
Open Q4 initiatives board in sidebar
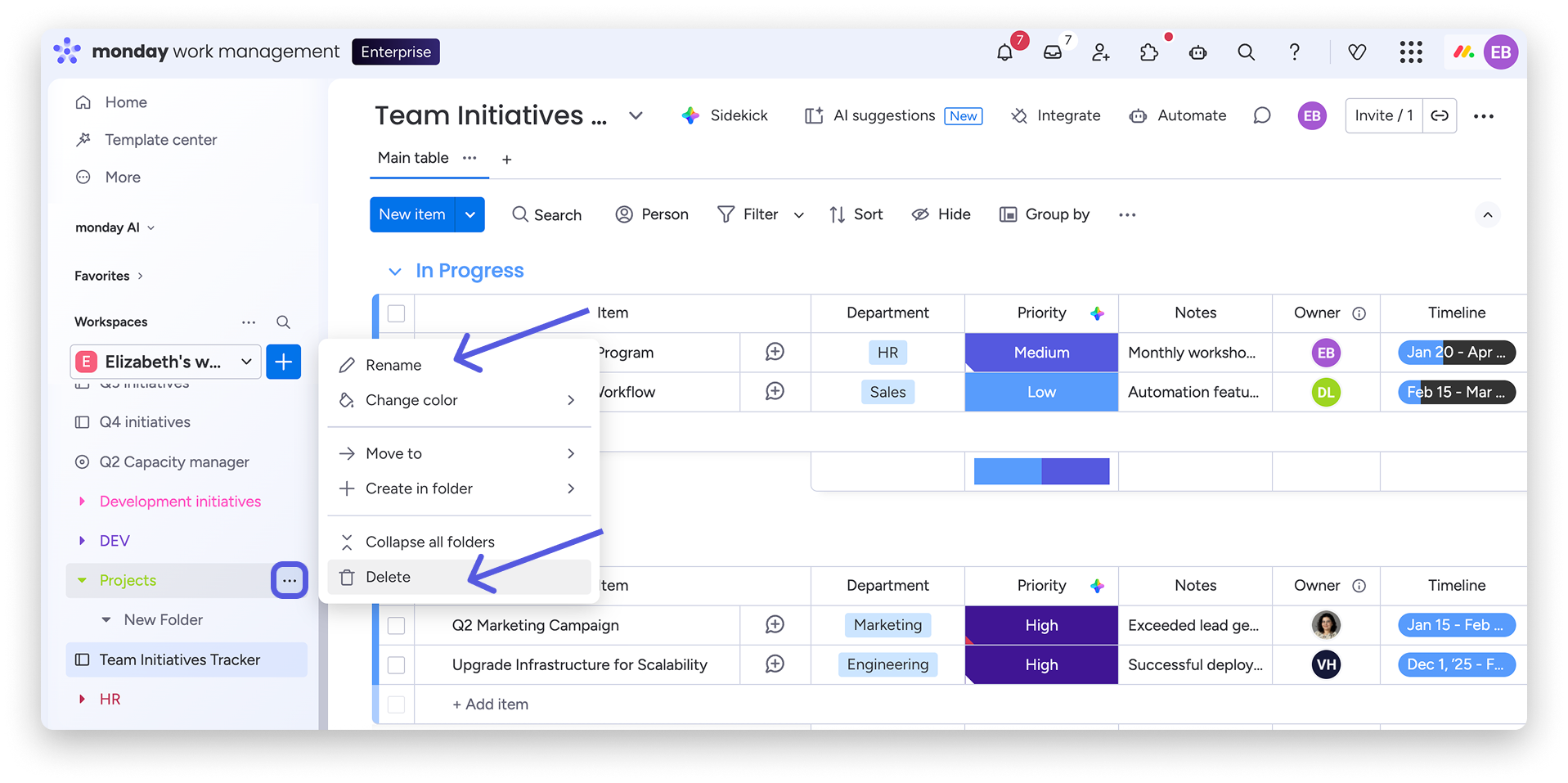click(x=145, y=422)
